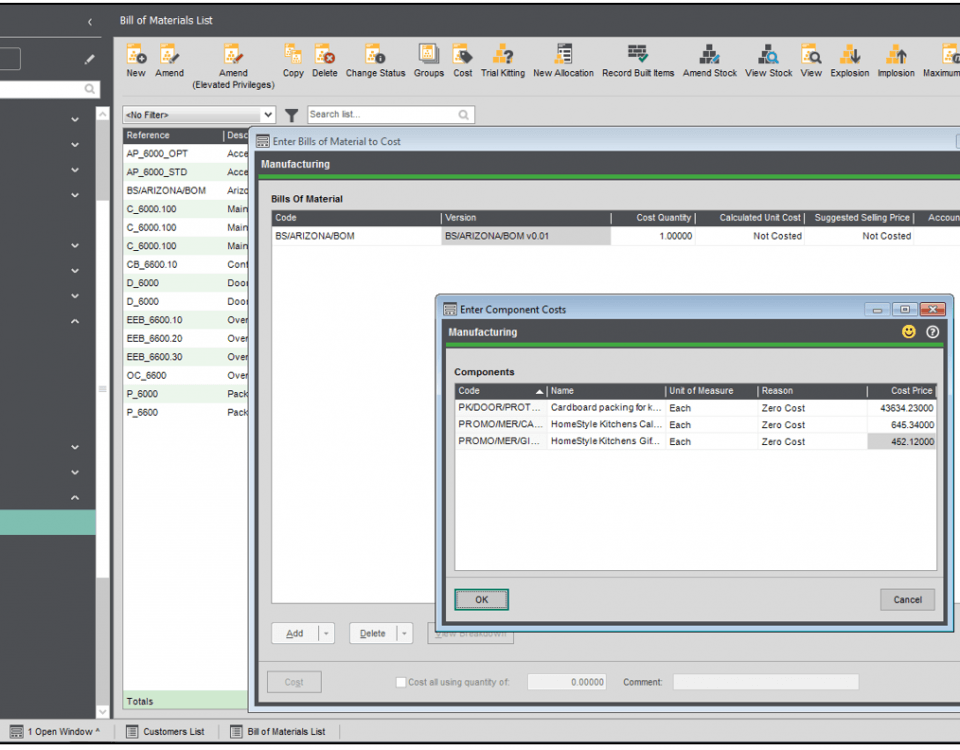Click the cost quantity field showing 0.00000

pyautogui.click(x=567, y=682)
